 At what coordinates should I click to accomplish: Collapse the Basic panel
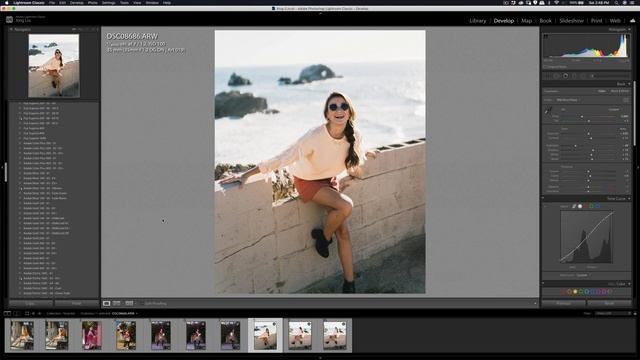[x=629, y=84]
